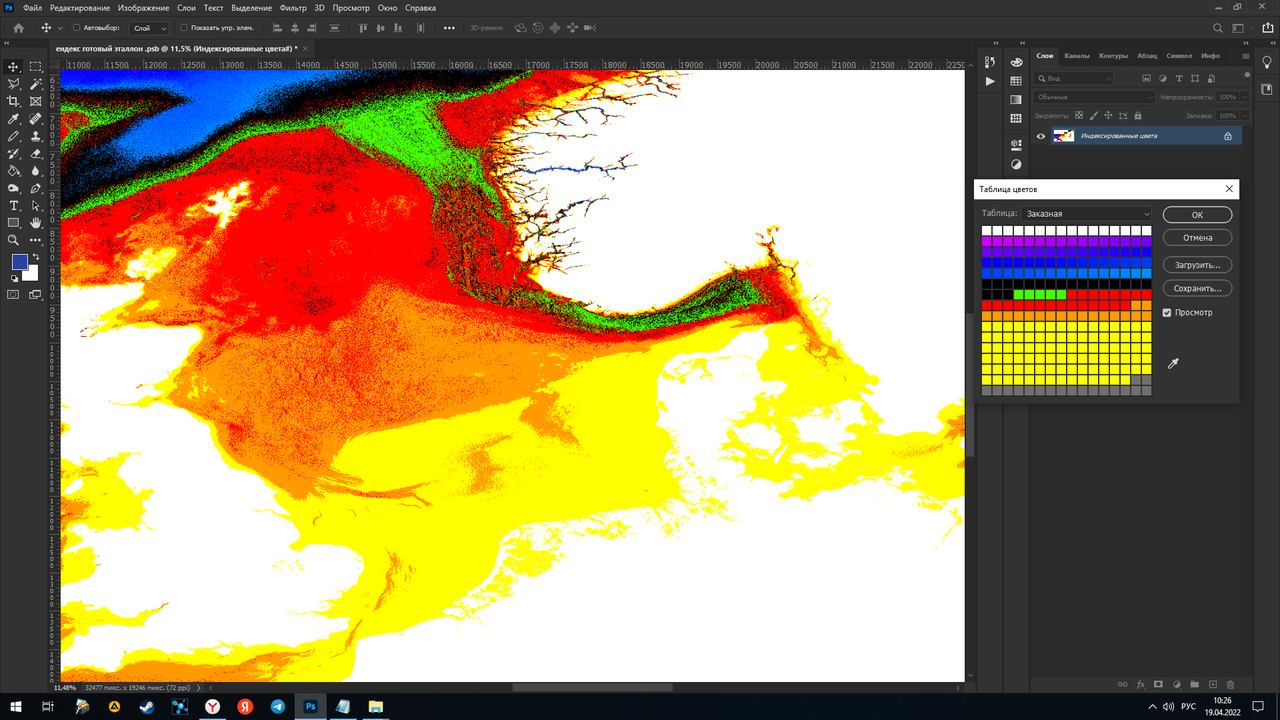
Task: Select the Hand tool
Action: [36, 222]
